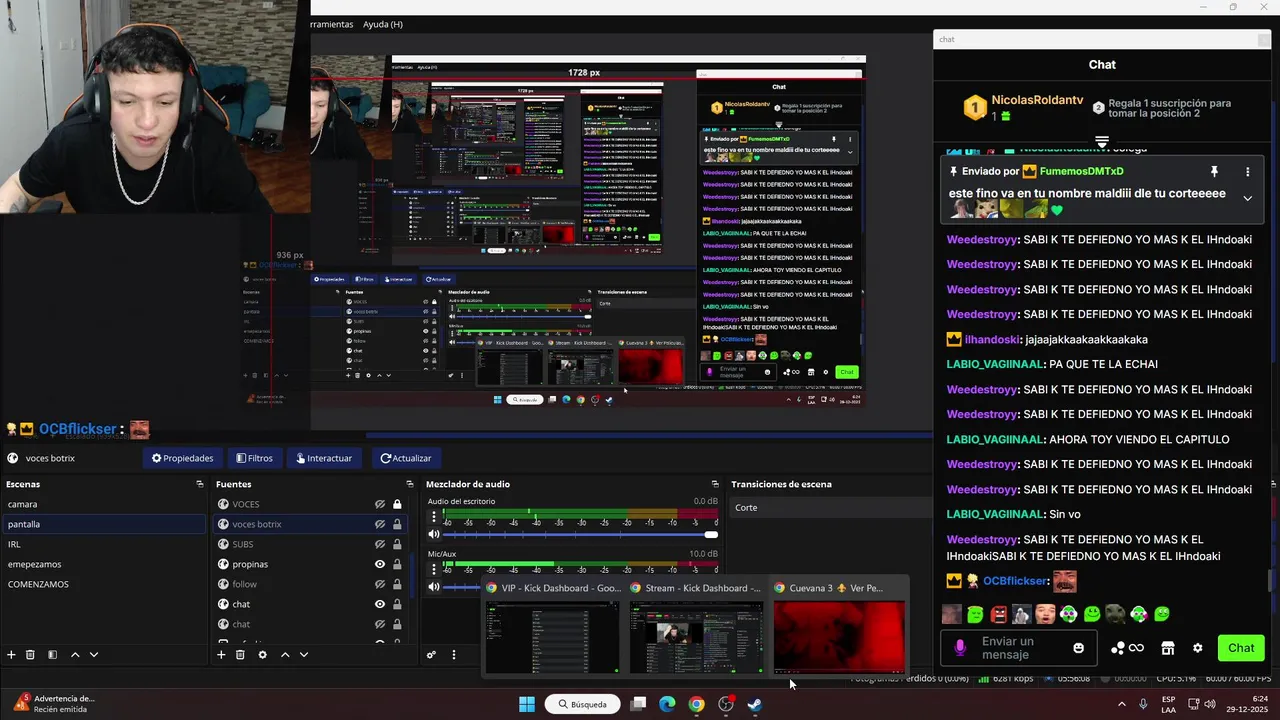
Task: Open emoji picker in chat input
Action: coord(1078,648)
